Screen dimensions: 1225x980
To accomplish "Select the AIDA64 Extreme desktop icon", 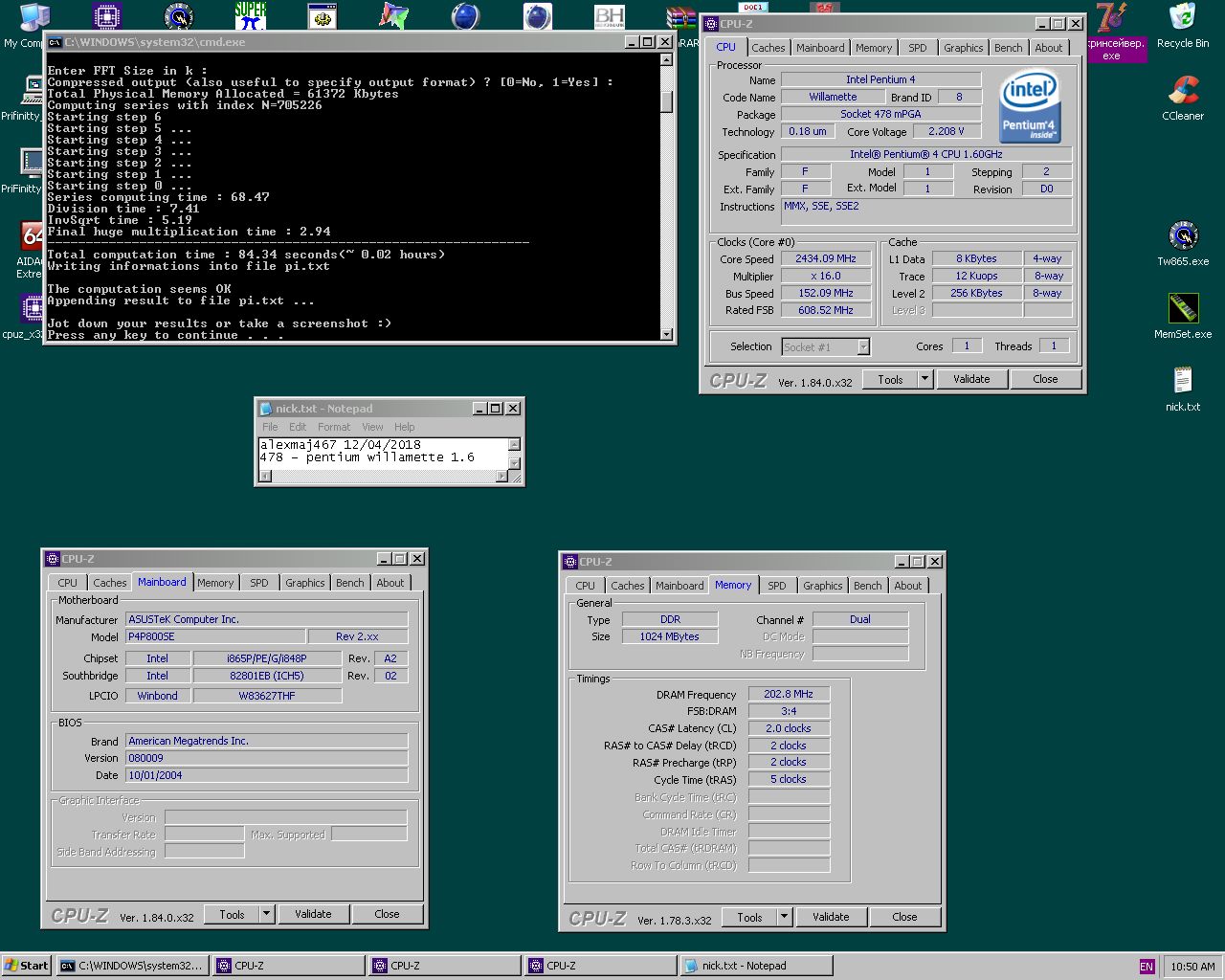I will click(32, 235).
